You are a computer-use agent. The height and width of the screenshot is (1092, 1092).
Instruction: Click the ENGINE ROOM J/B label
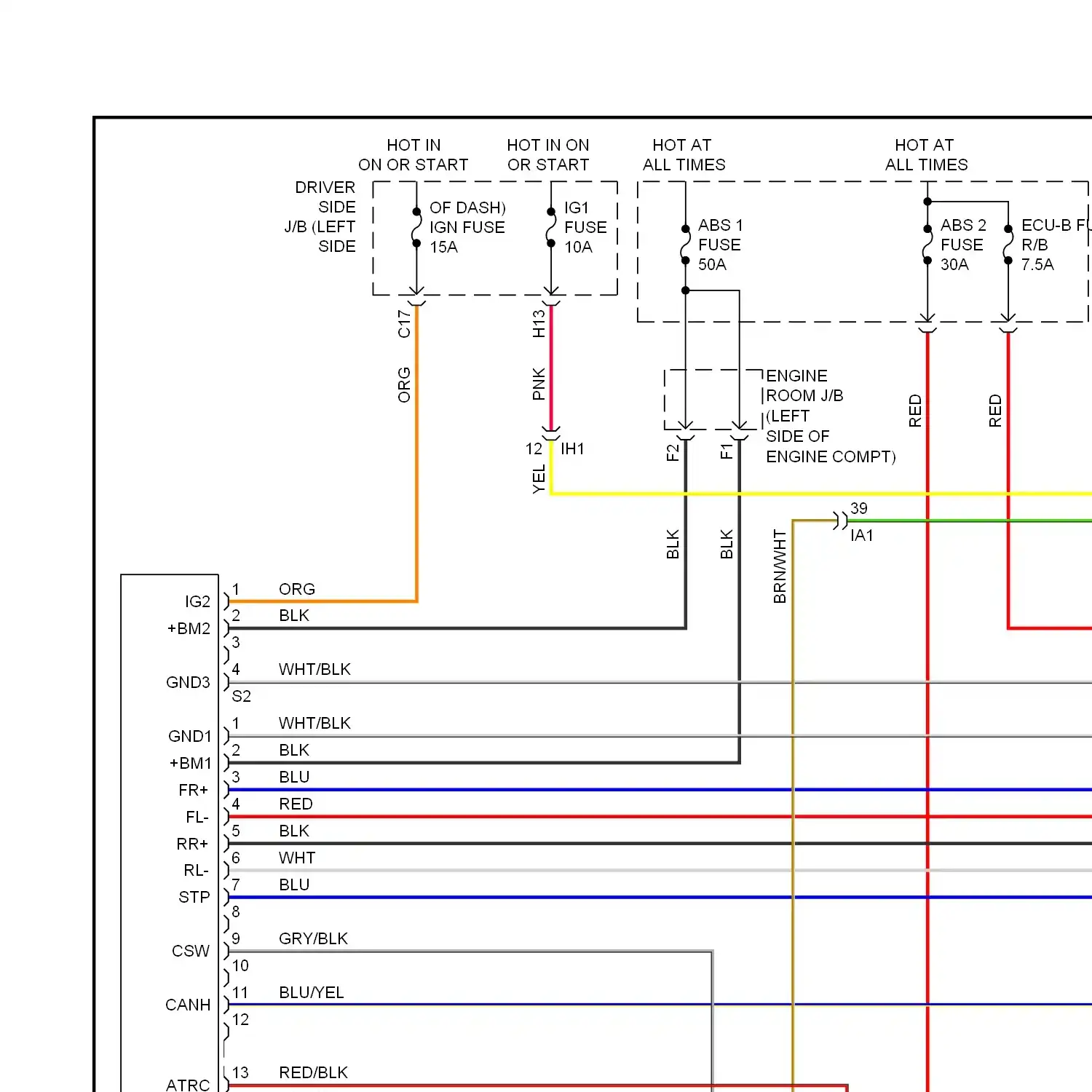[830, 416]
